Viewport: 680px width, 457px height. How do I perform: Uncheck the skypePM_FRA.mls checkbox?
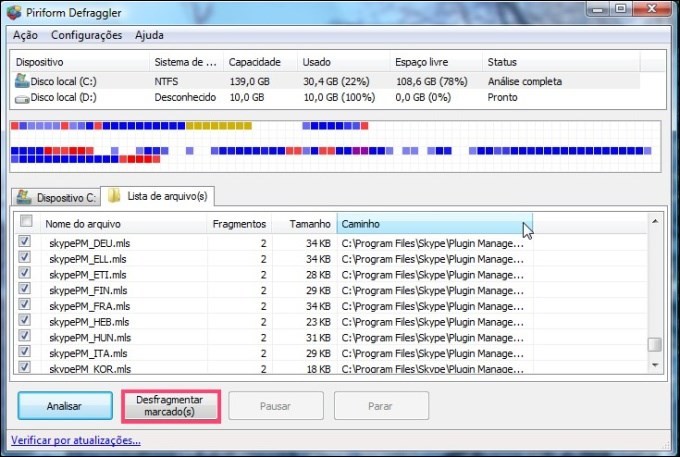(x=24, y=304)
